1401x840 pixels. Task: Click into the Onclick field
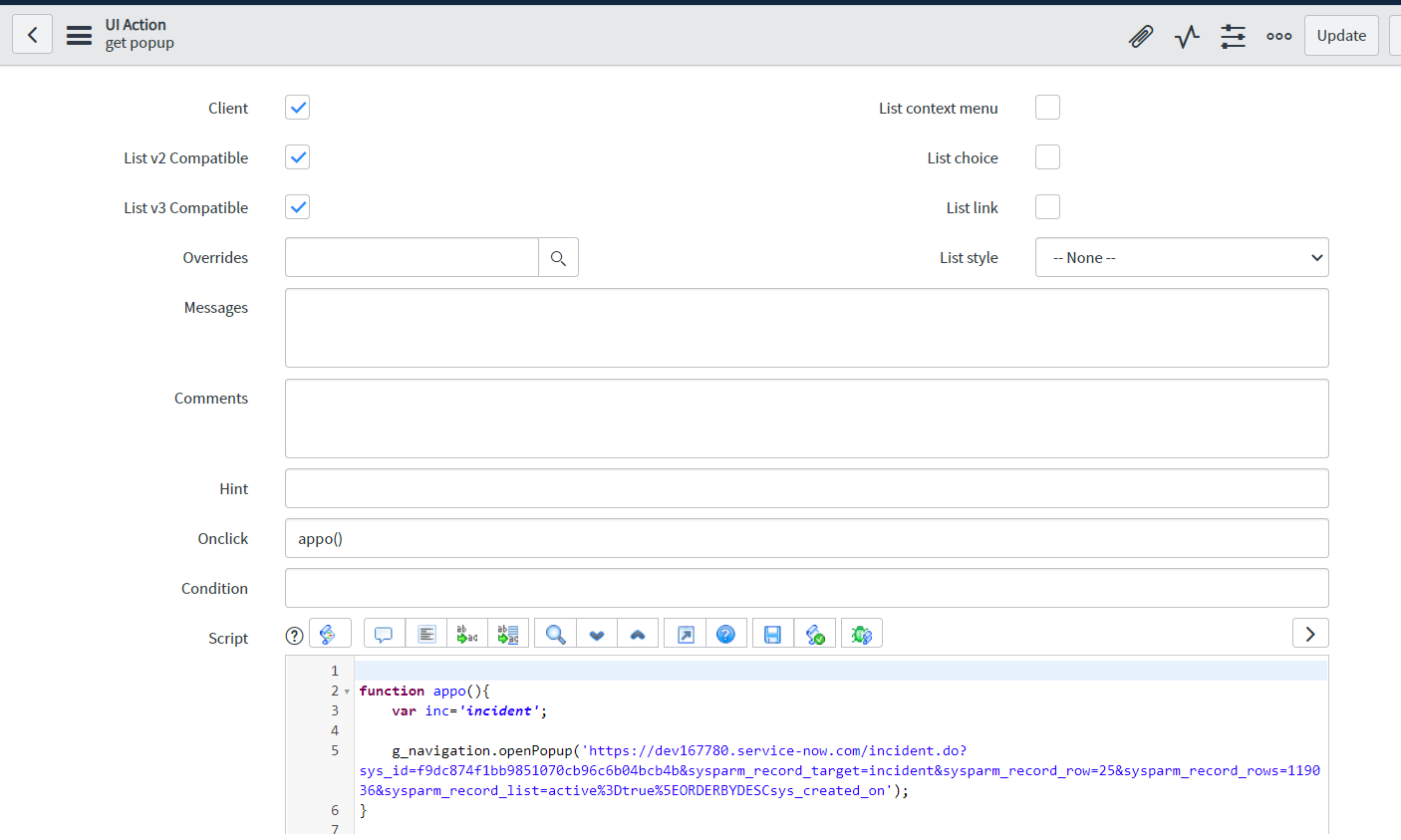(805, 539)
